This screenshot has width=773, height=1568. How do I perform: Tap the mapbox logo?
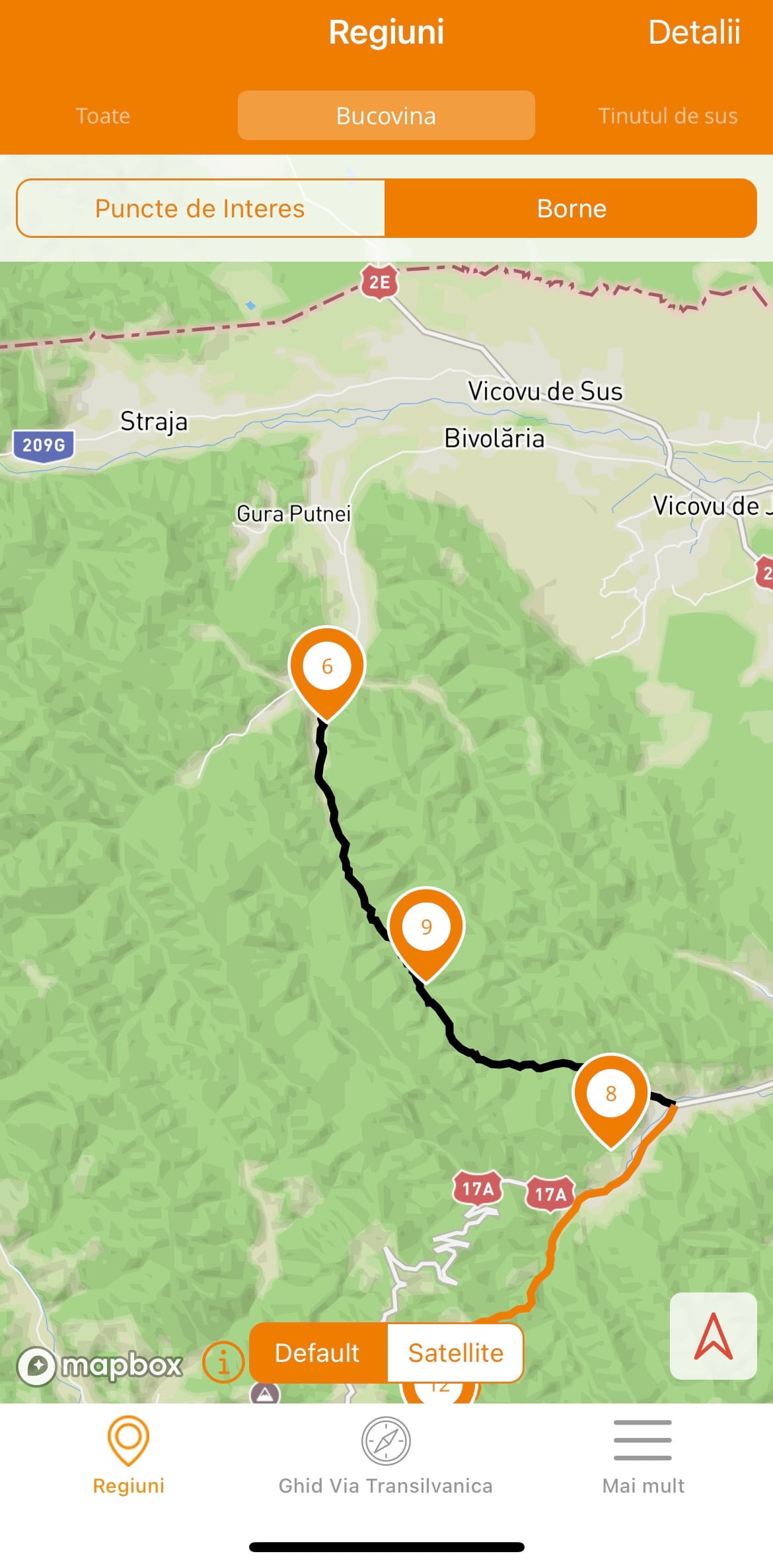click(99, 1365)
